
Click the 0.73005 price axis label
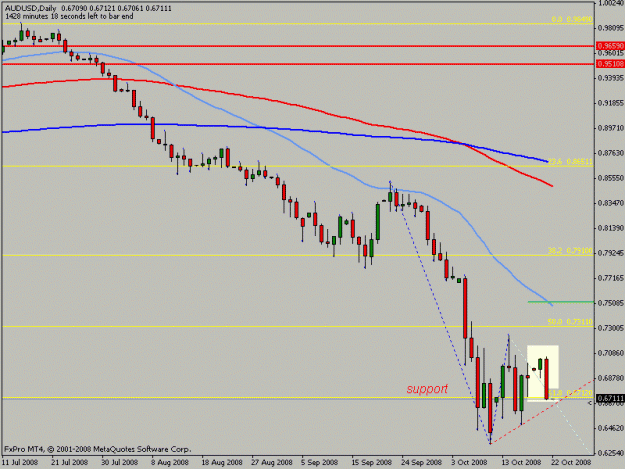point(611,328)
